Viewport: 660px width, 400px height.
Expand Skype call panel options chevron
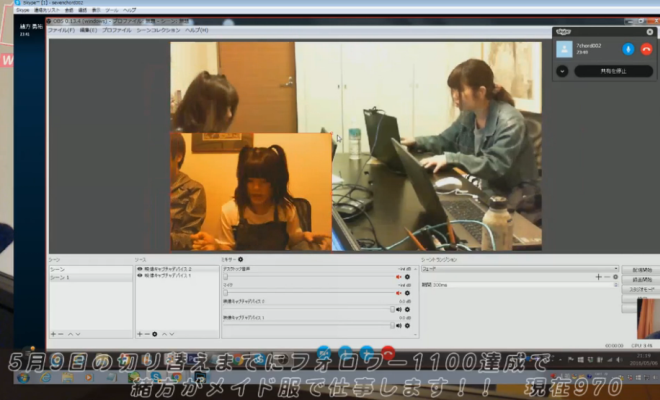[x=562, y=71]
